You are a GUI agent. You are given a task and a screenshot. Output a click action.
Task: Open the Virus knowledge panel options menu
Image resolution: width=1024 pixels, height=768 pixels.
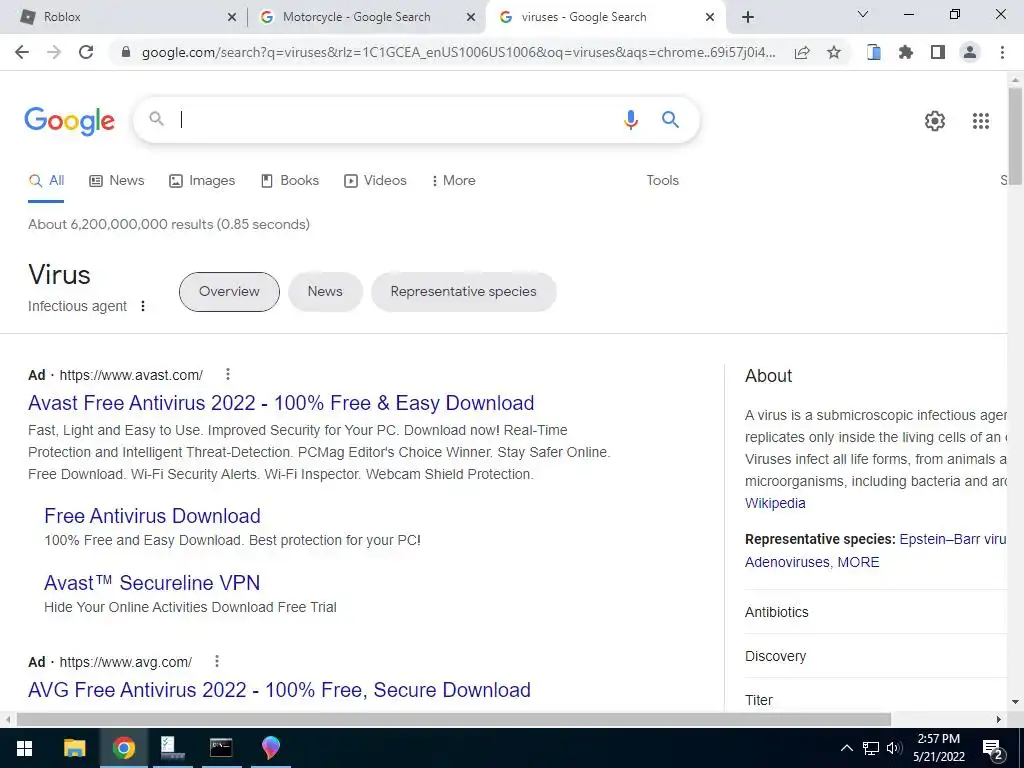coord(143,306)
